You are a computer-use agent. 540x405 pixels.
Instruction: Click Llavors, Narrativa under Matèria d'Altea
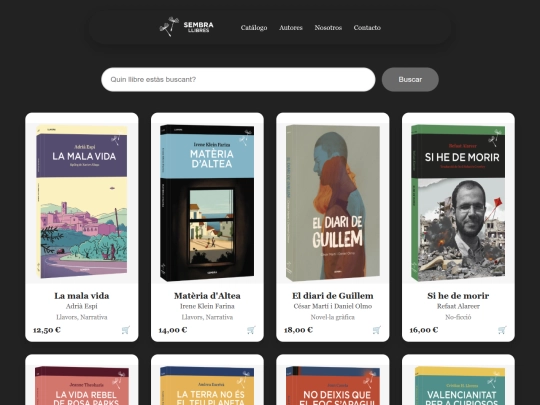(x=207, y=317)
